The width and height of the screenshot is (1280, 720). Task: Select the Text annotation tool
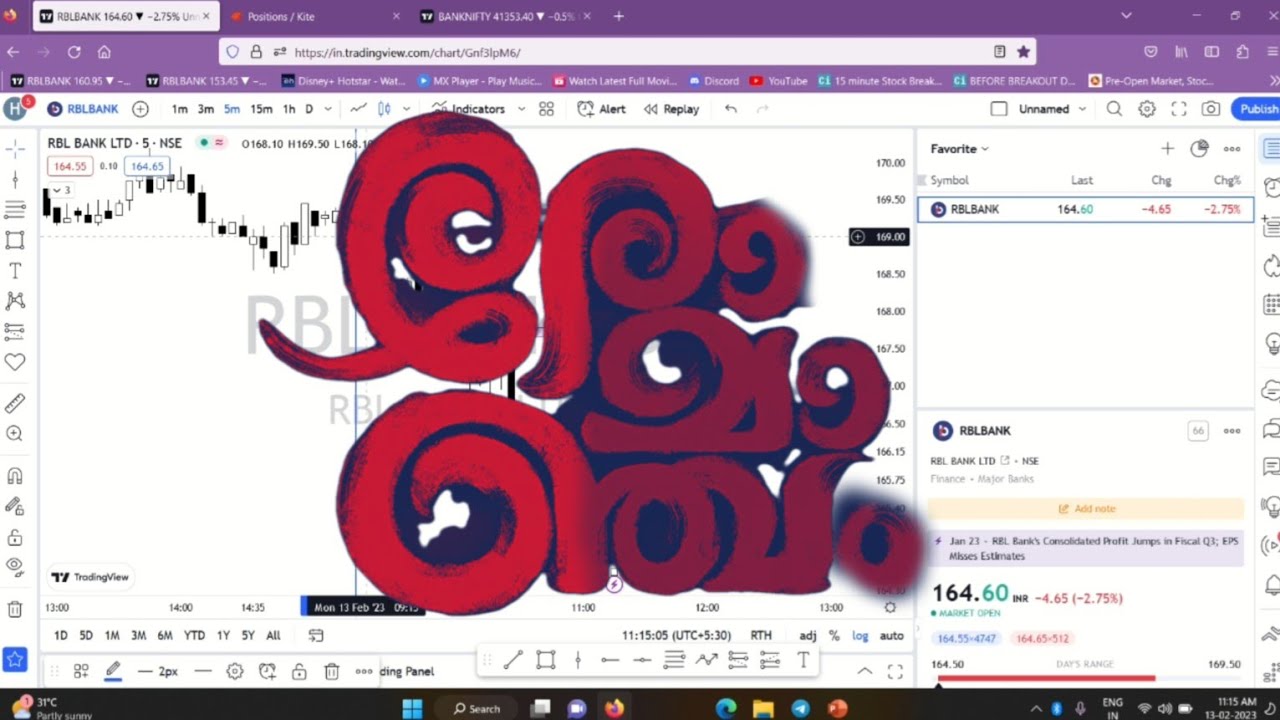(15, 271)
